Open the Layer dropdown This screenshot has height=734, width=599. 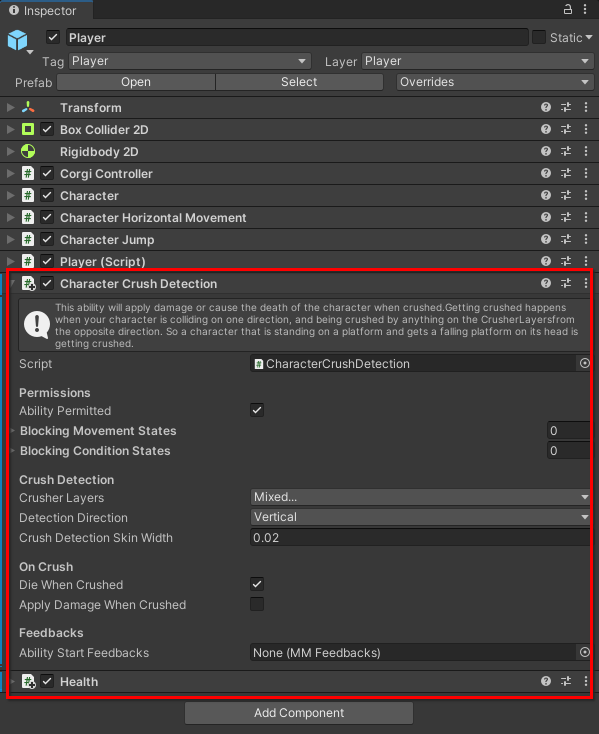pyautogui.click(x=477, y=61)
